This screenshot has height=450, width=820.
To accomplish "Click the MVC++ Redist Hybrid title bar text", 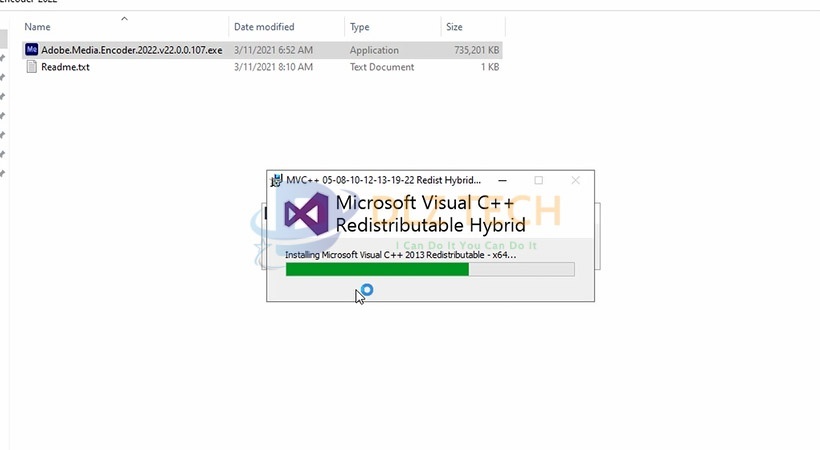I will pyautogui.click(x=383, y=180).
